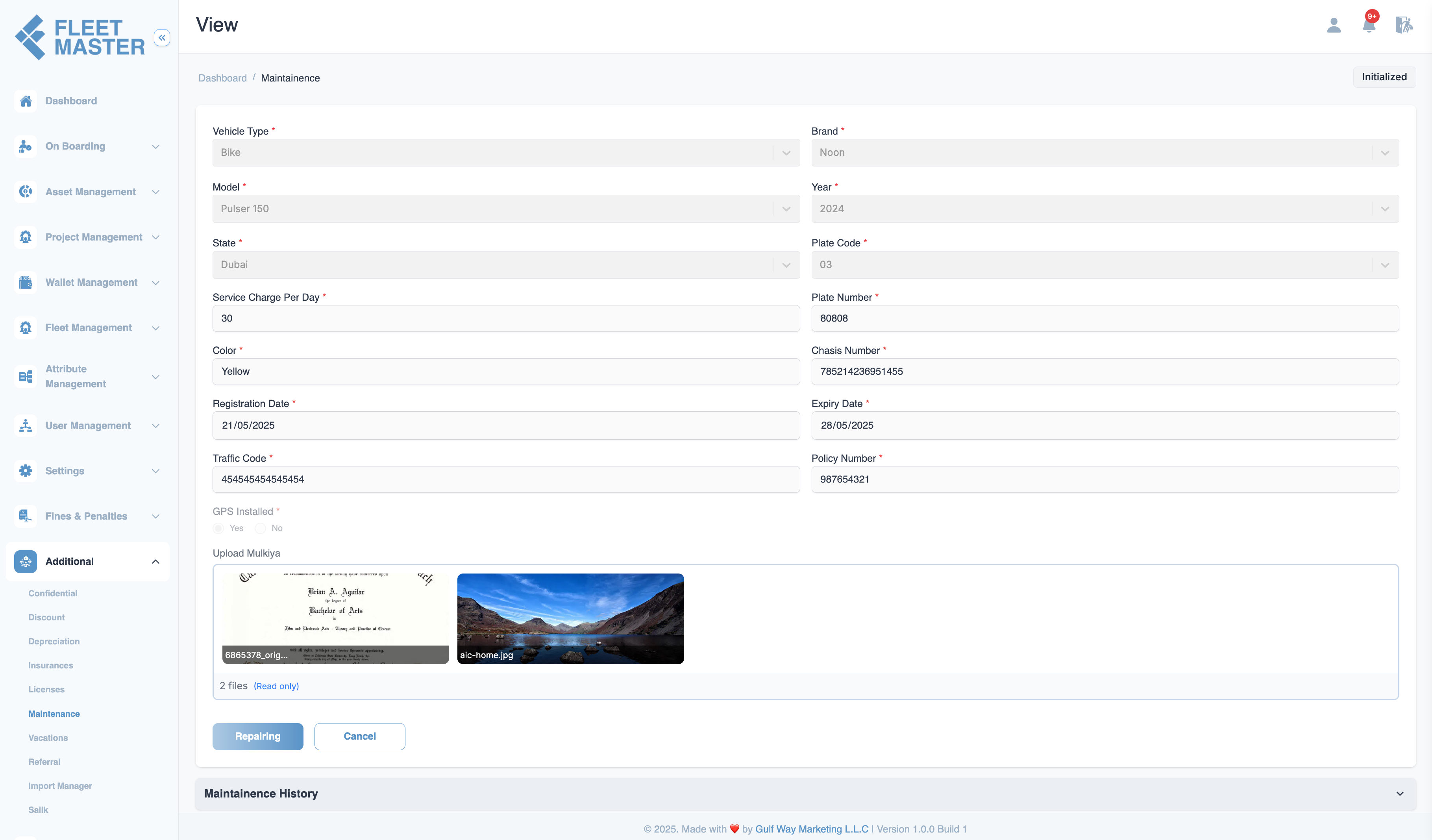
Task: Click the Chasis Number input field
Action: click(x=1105, y=372)
